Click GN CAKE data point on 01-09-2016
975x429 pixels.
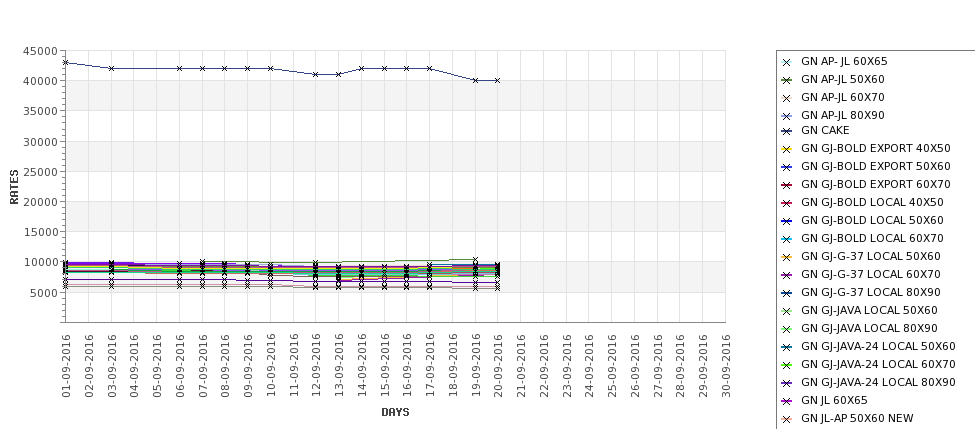[x=66, y=63]
